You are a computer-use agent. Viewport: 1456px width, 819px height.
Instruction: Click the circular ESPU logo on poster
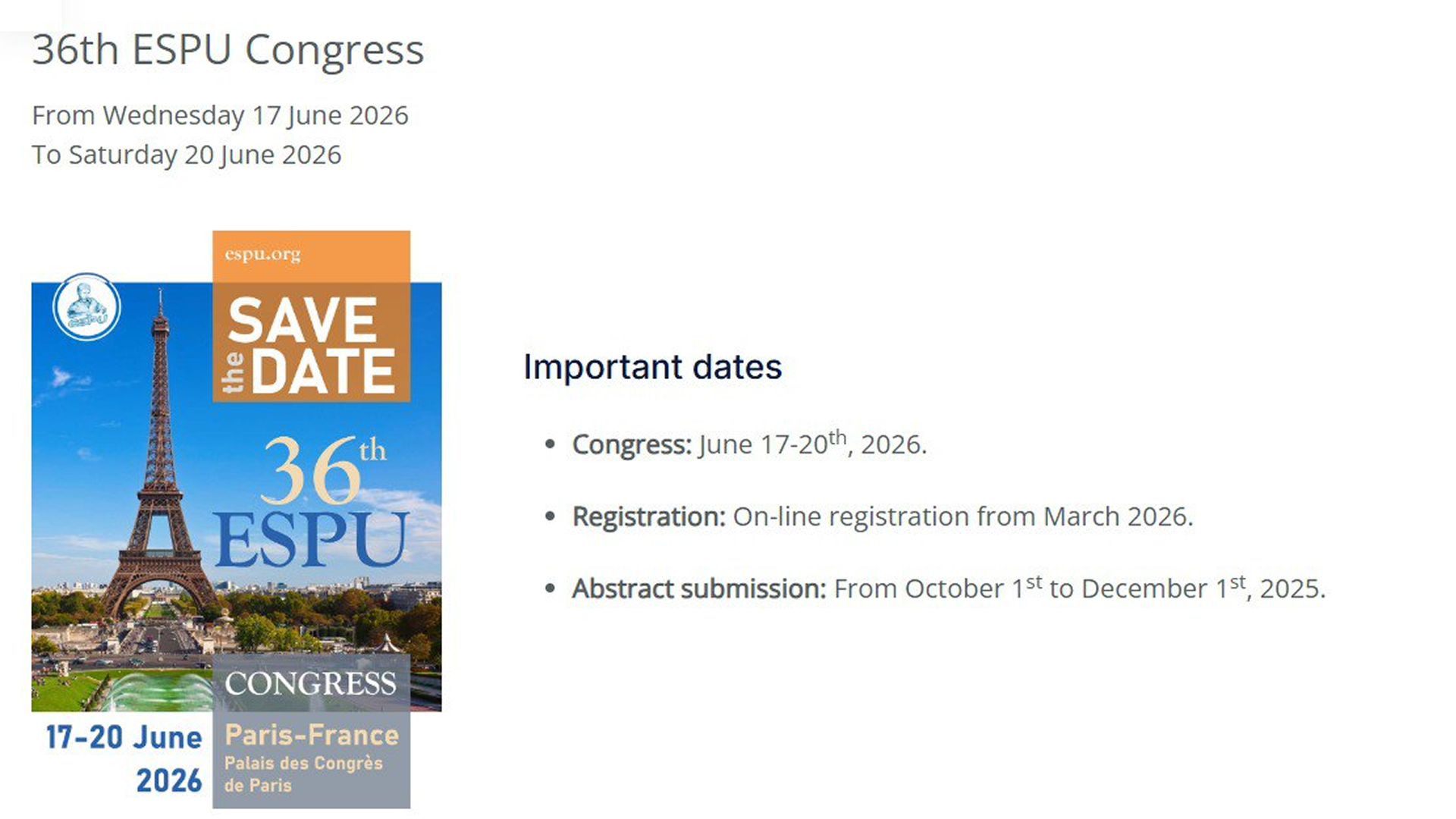click(86, 307)
